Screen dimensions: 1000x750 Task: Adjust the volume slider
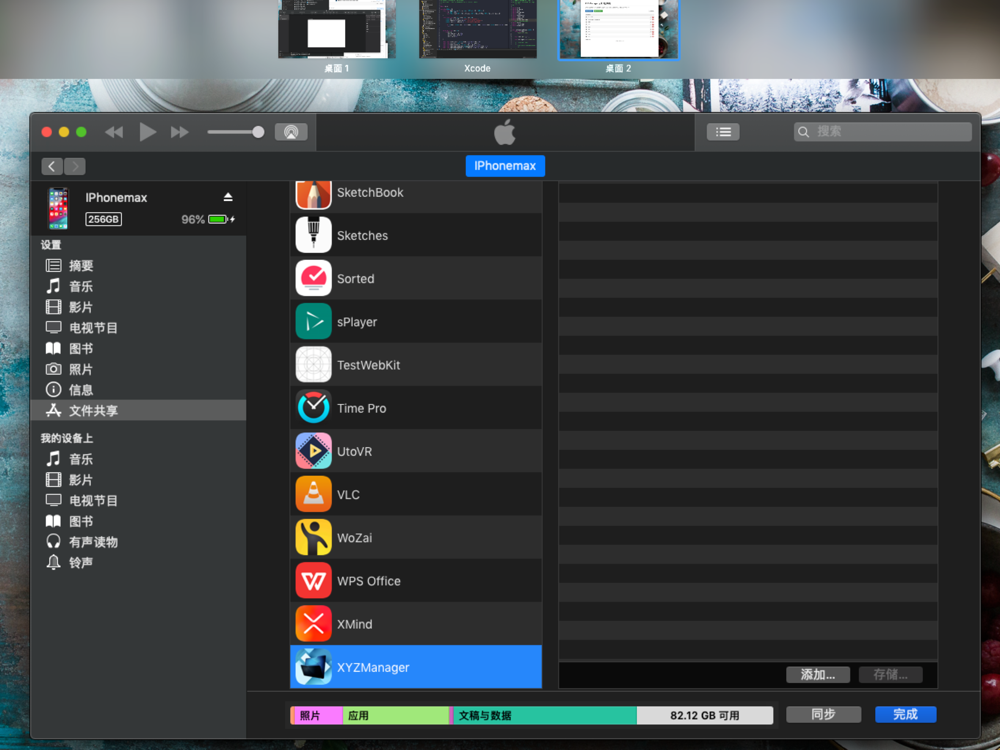point(236,132)
